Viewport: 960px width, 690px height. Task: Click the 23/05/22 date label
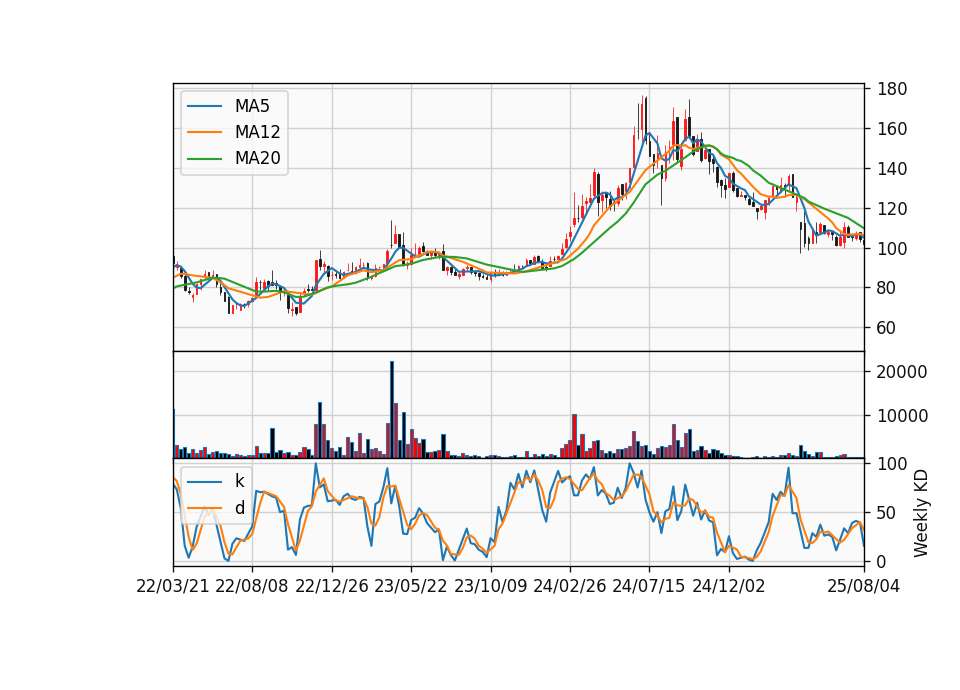[x=411, y=586]
